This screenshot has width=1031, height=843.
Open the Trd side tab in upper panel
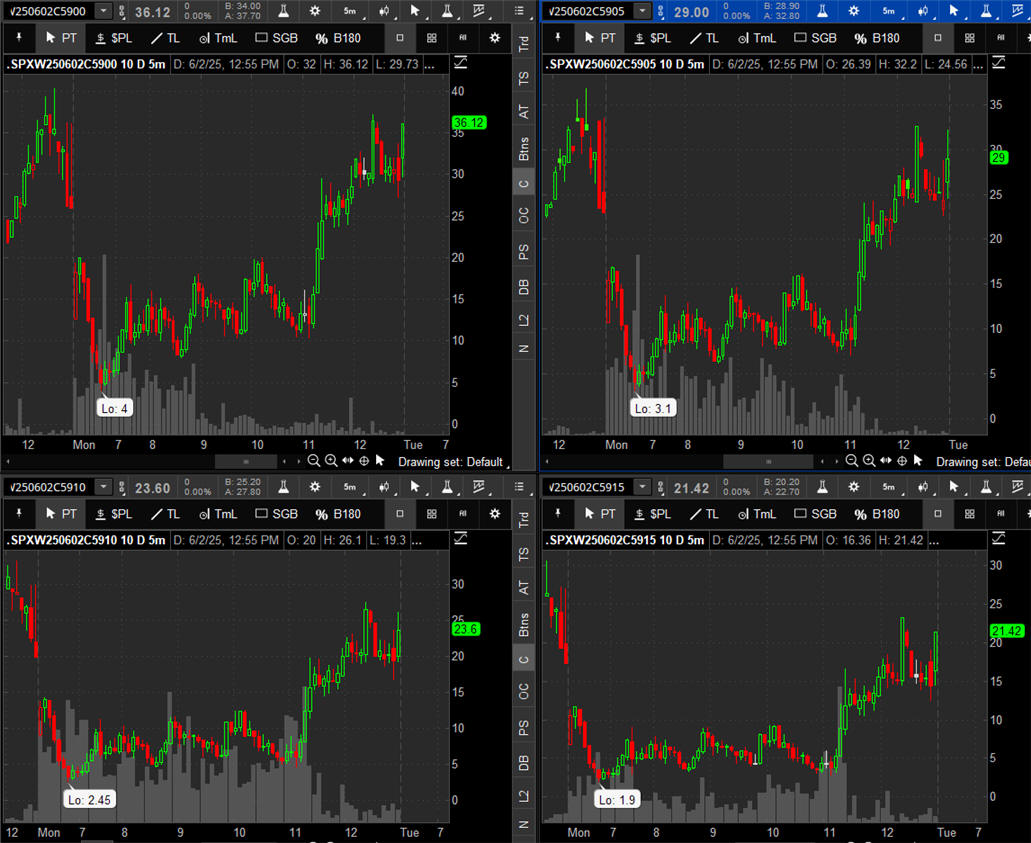[x=523, y=44]
